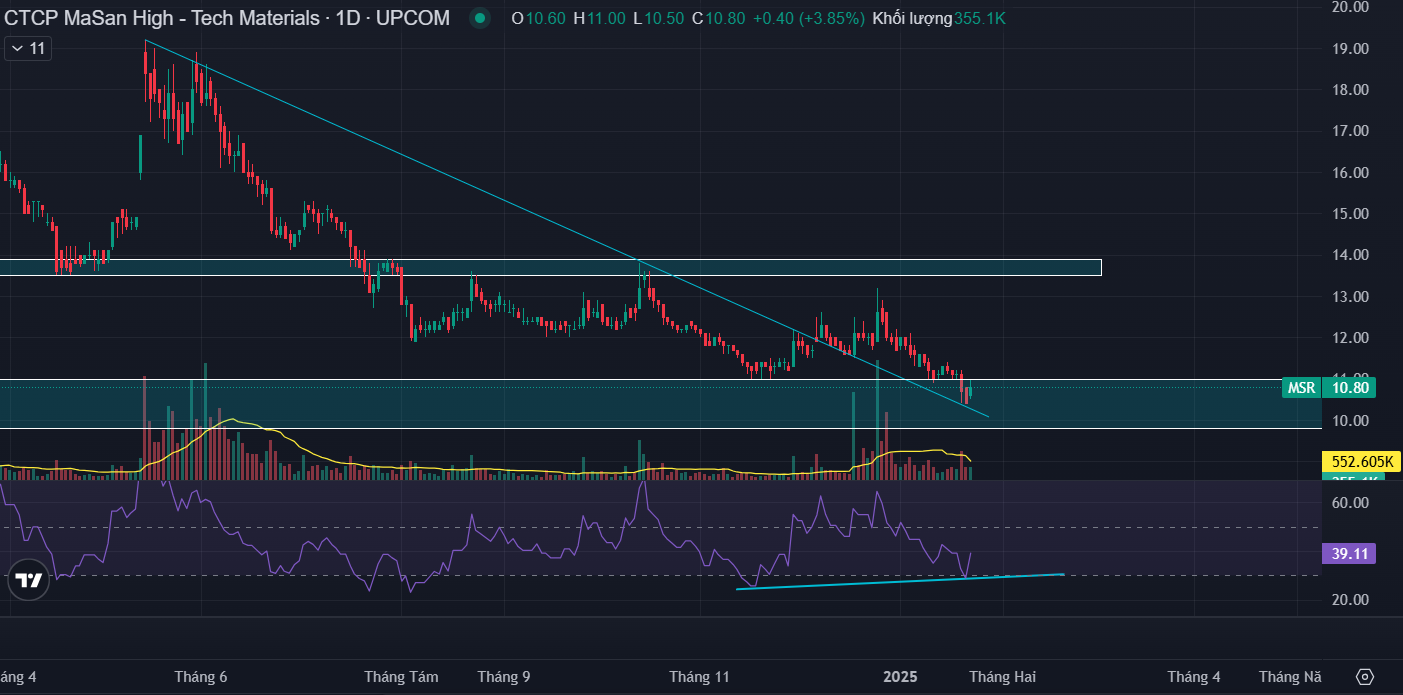Image resolution: width=1403 pixels, height=695 pixels.
Task: Click the 17.00 price axis label
Action: [1350, 131]
